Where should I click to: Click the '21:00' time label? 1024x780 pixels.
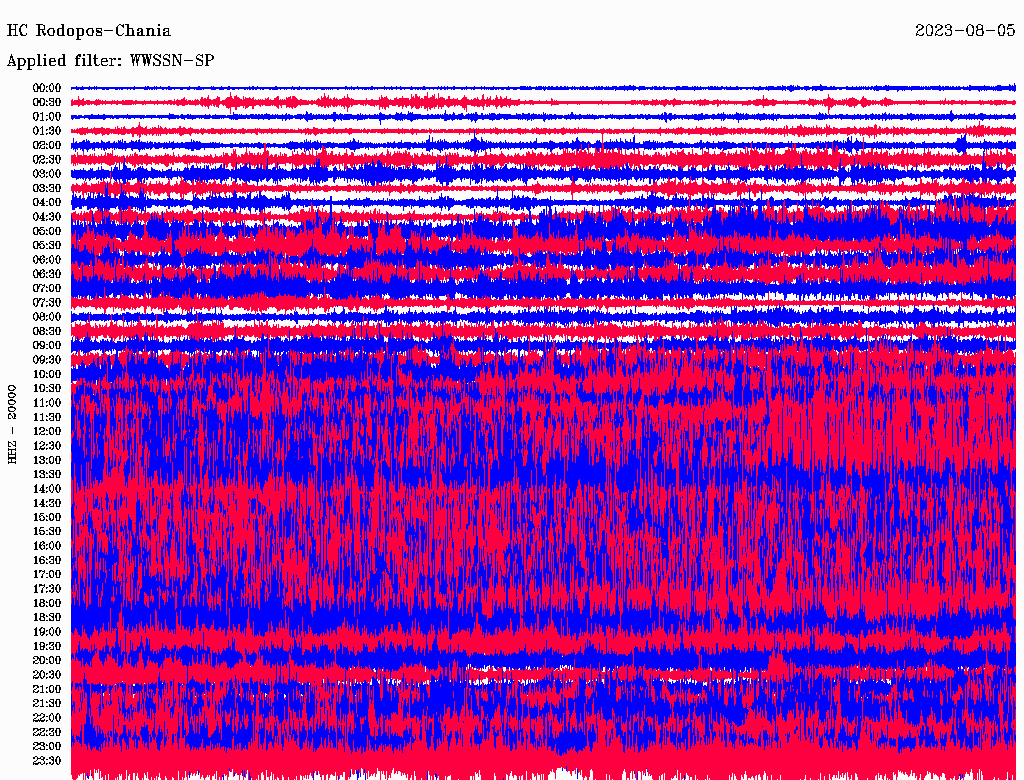pyautogui.click(x=47, y=689)
